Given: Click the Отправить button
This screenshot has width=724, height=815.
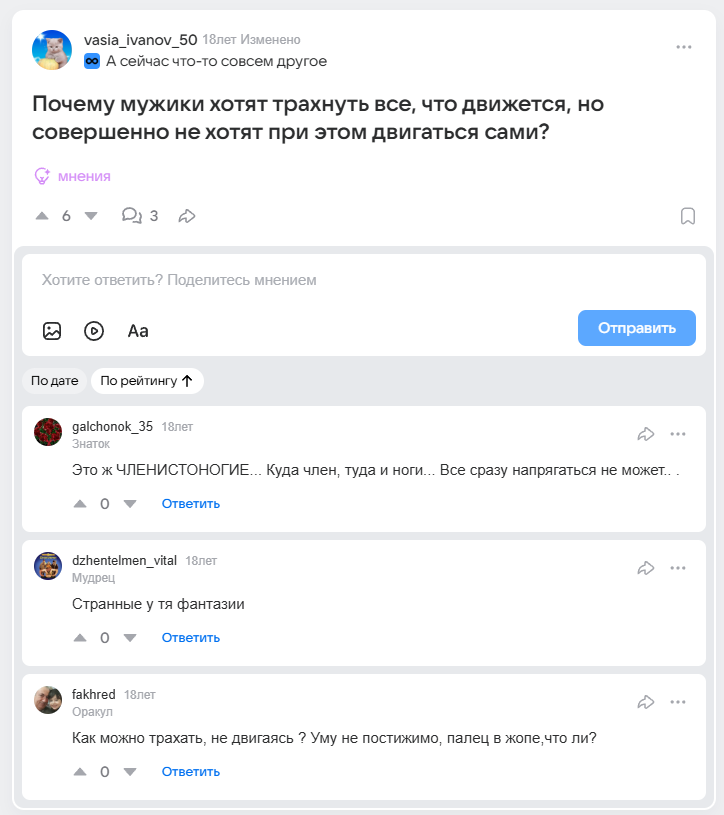Looking at the screenshot, I should (636, 328).
